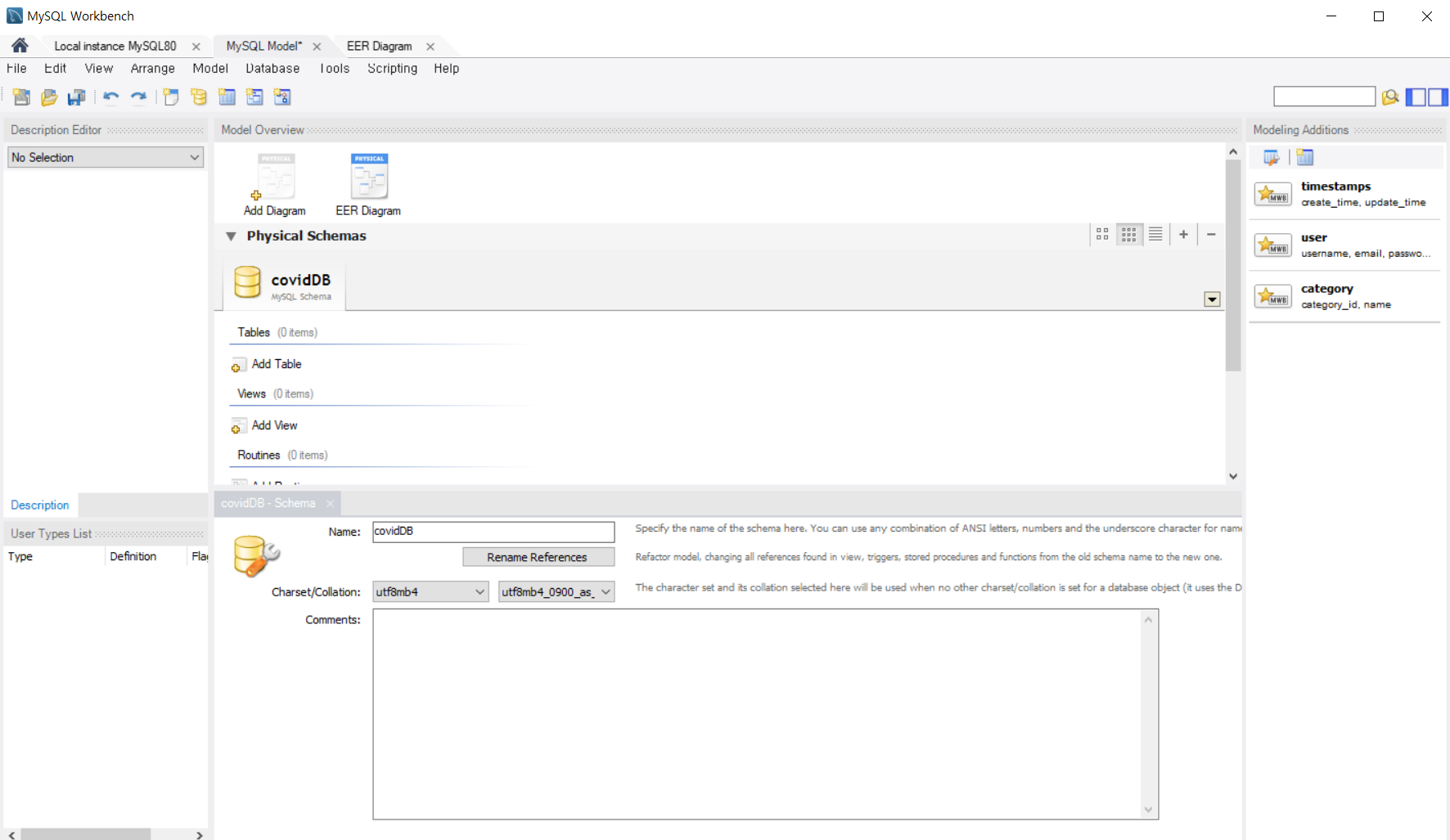Close the EER Diagram tab
This screenshot has height=840, width=1450.
(430, 47)
